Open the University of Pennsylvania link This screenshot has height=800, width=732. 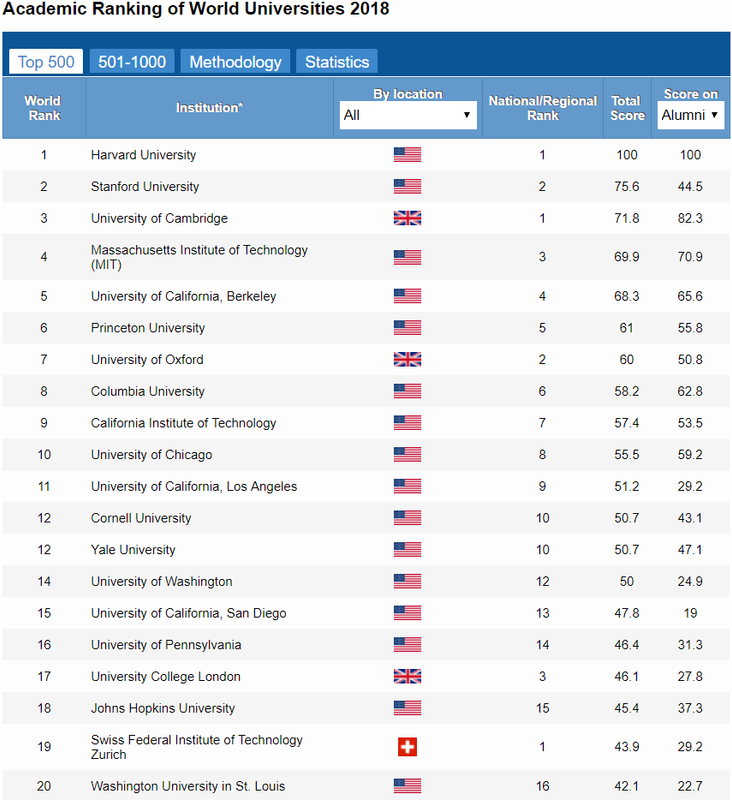pos(166,645)
